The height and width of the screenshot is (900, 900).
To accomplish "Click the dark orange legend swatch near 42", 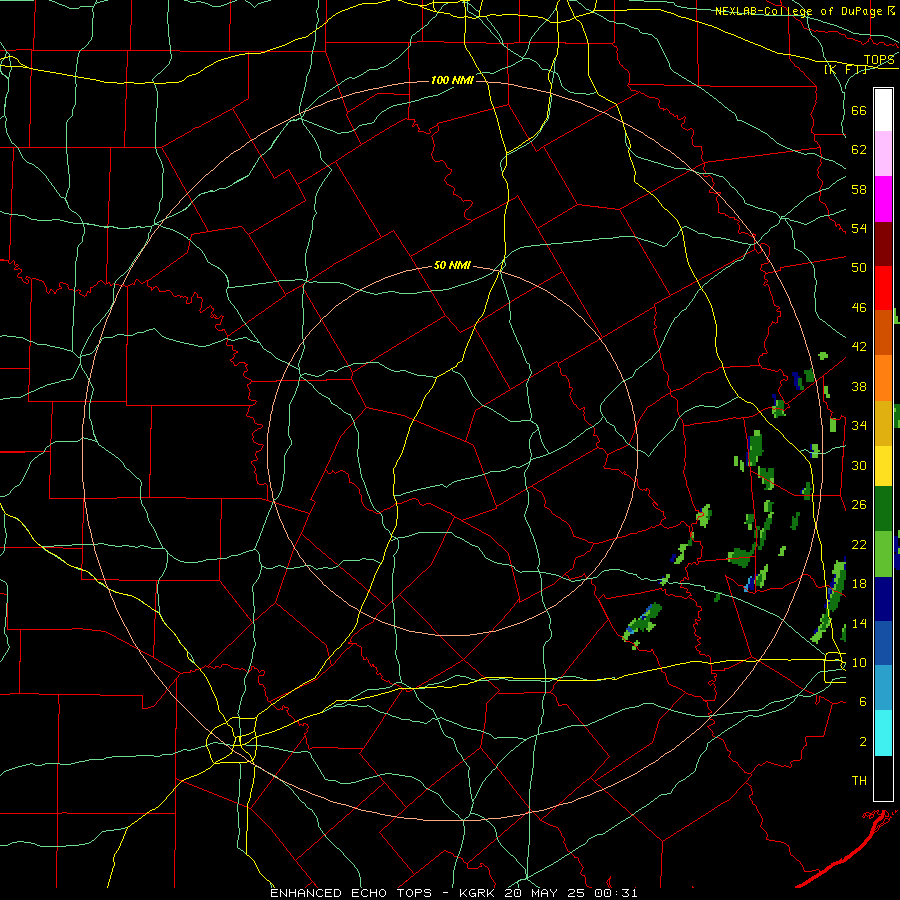I will (x=883, y=333).
